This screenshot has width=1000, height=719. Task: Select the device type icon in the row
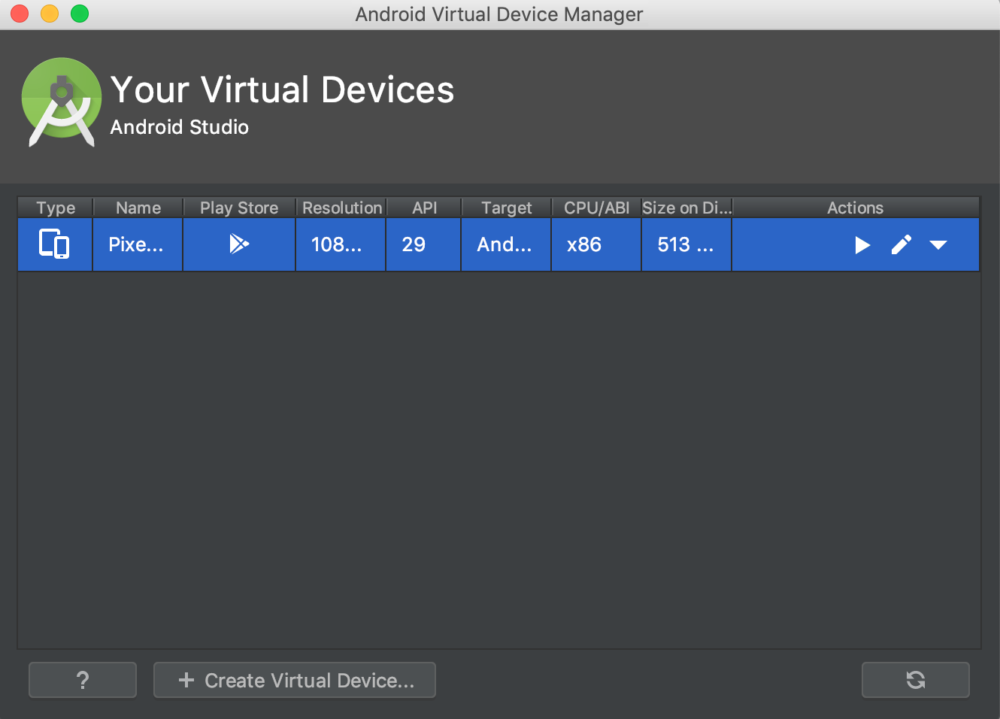click(54, 244)
